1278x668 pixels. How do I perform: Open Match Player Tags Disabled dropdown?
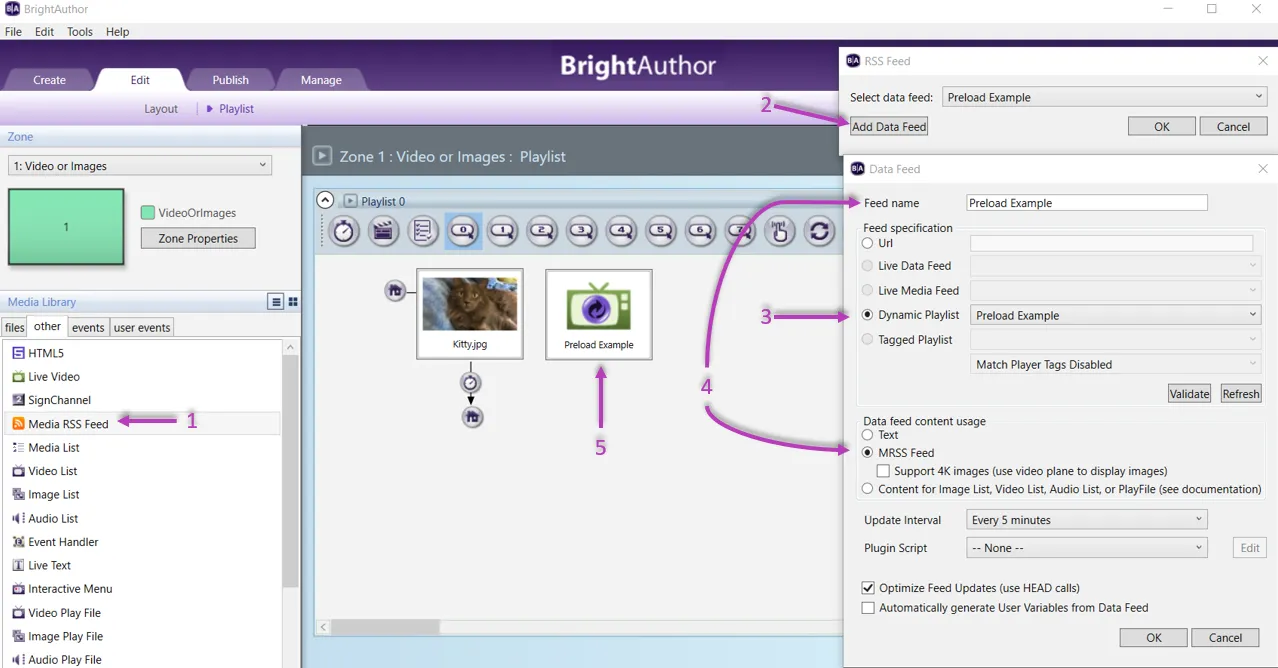pos(1116,365)
